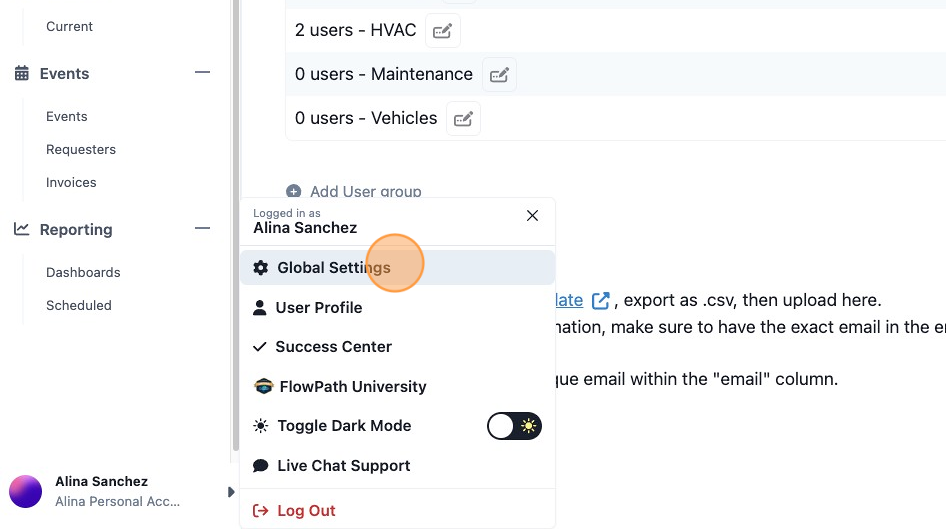The width and height of the screenshot is (946, 529).
Task: Open Events sub-item in sidebar
Action: 66,116
